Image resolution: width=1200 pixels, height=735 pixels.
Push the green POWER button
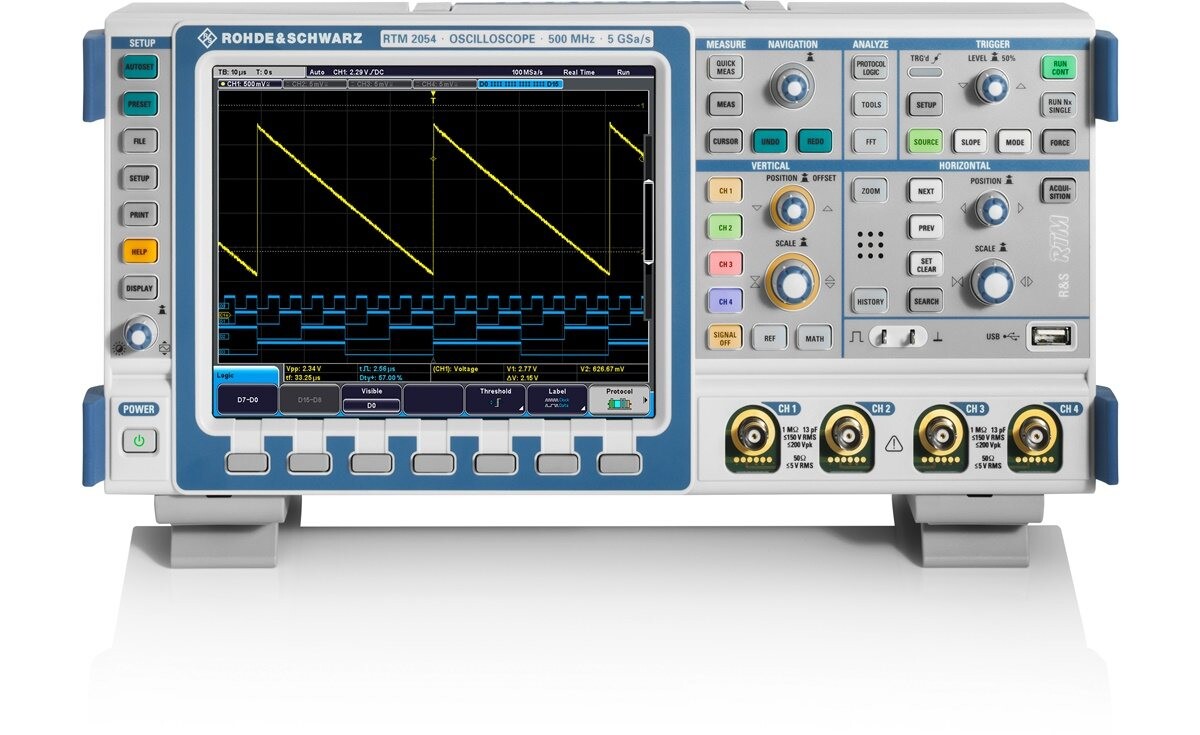coord(140,440)
